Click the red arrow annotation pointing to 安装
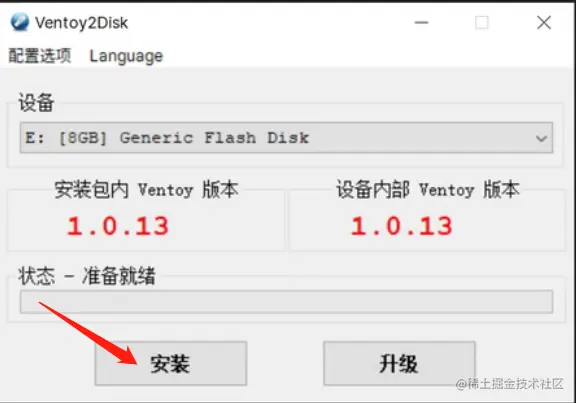576x403 pixels. pos(88,333)
